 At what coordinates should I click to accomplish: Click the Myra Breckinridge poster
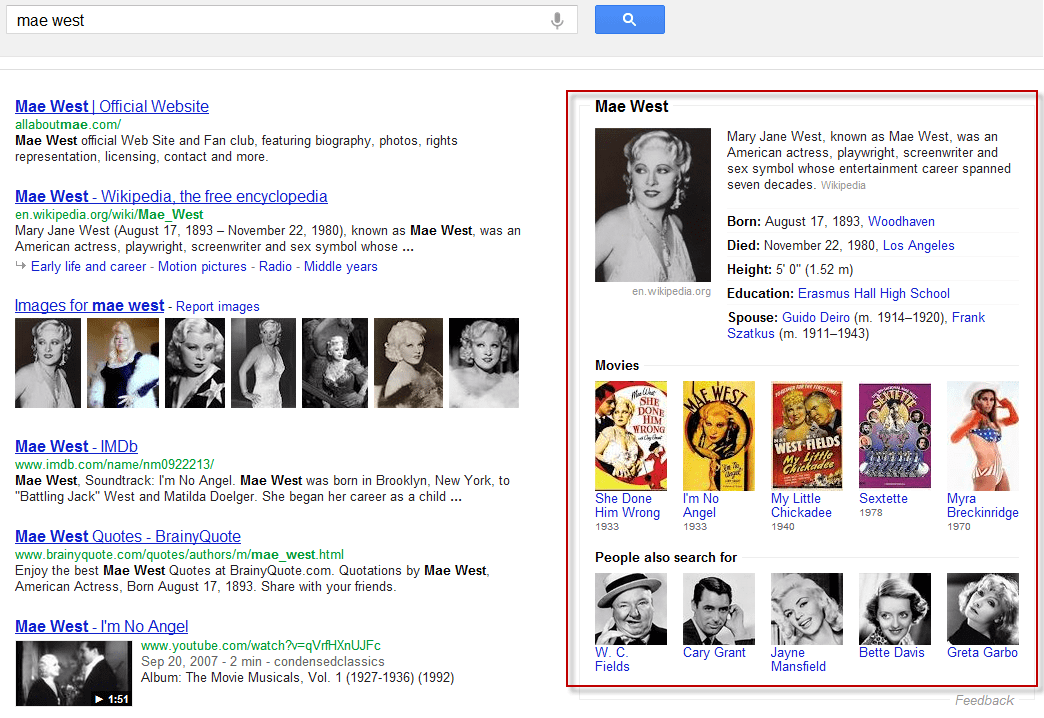[x=983, y=436]
